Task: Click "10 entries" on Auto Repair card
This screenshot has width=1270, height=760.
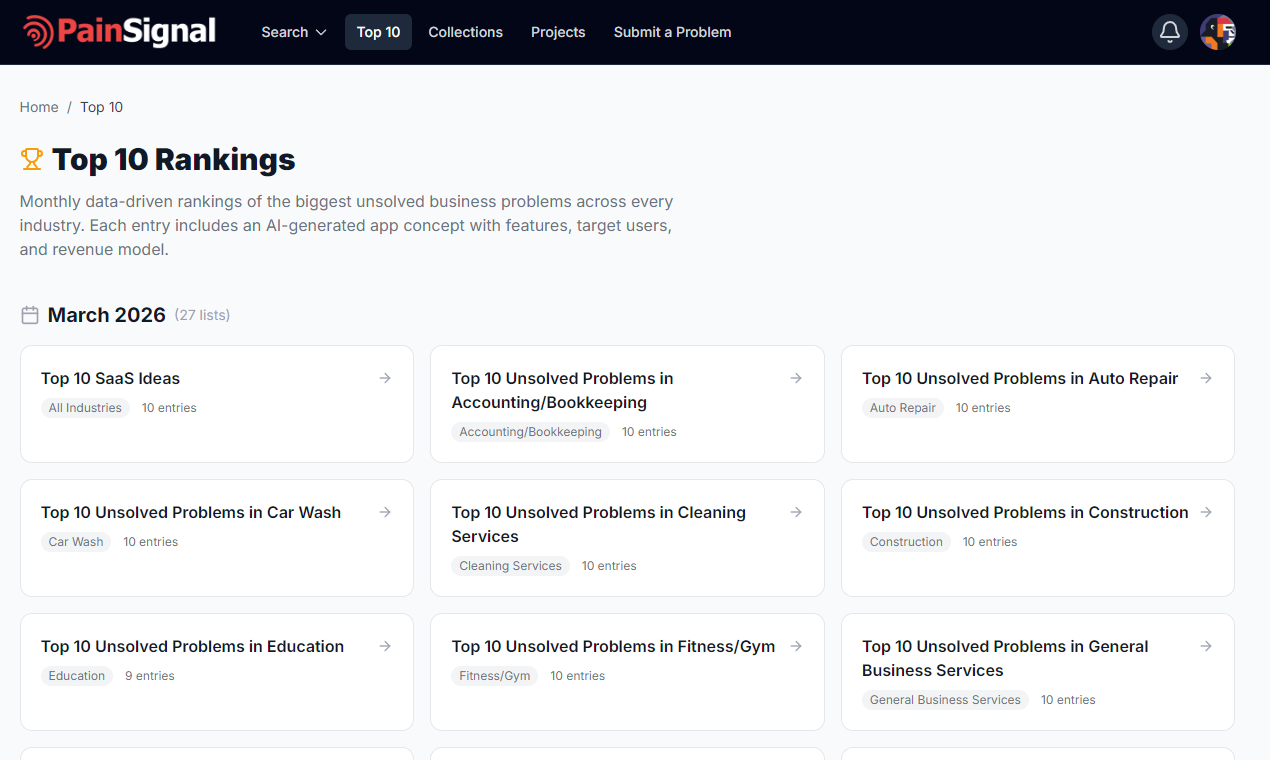Action: (x=983, y=408)
